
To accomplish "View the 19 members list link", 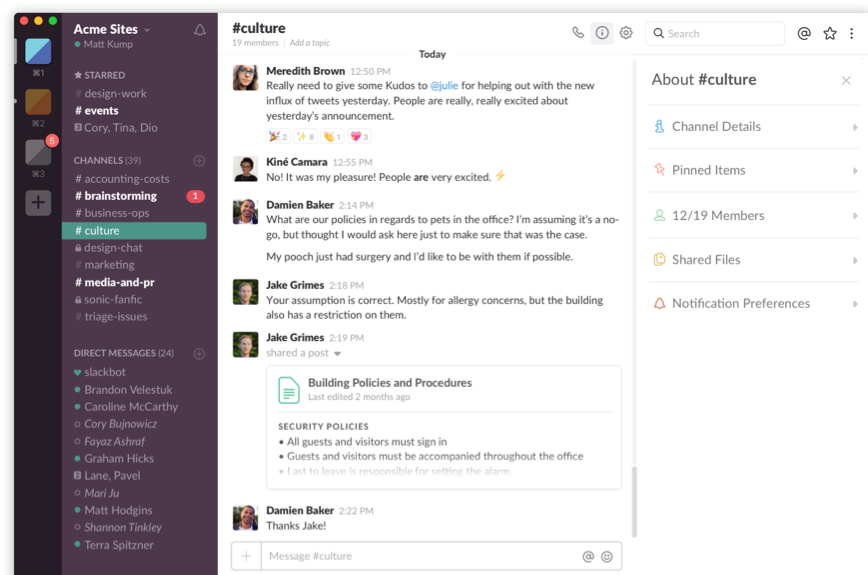I will tap(255, 43).
